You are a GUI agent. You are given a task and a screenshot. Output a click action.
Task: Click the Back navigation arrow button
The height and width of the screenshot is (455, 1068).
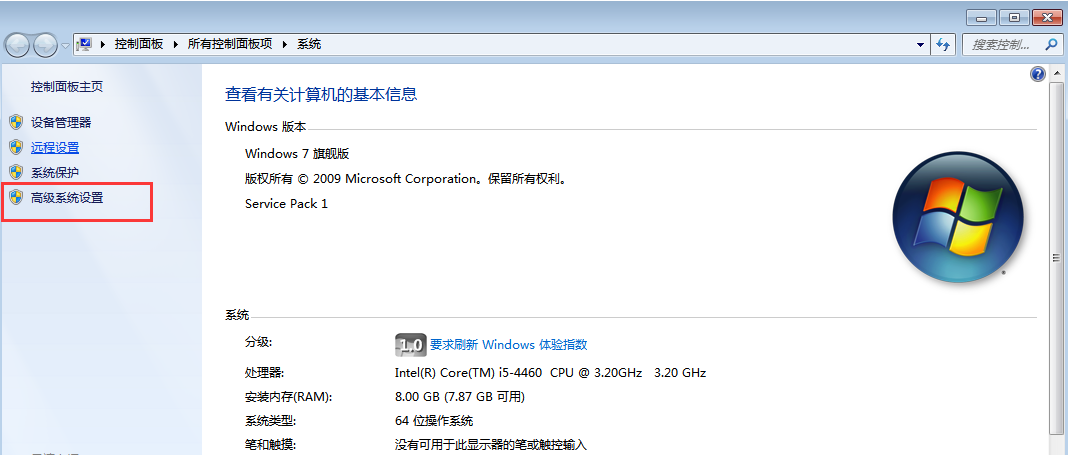[17, 45]
